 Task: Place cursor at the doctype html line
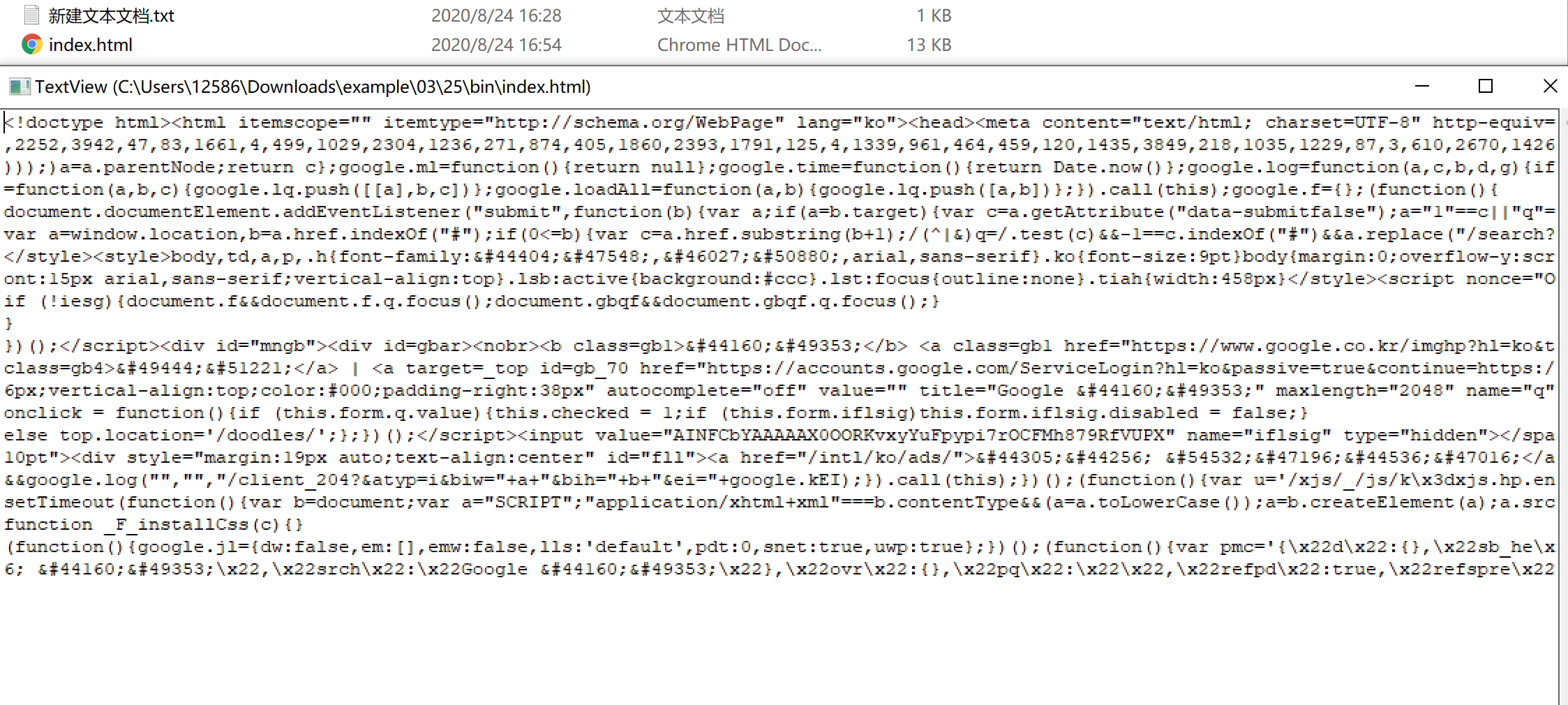tap(780, 123)
